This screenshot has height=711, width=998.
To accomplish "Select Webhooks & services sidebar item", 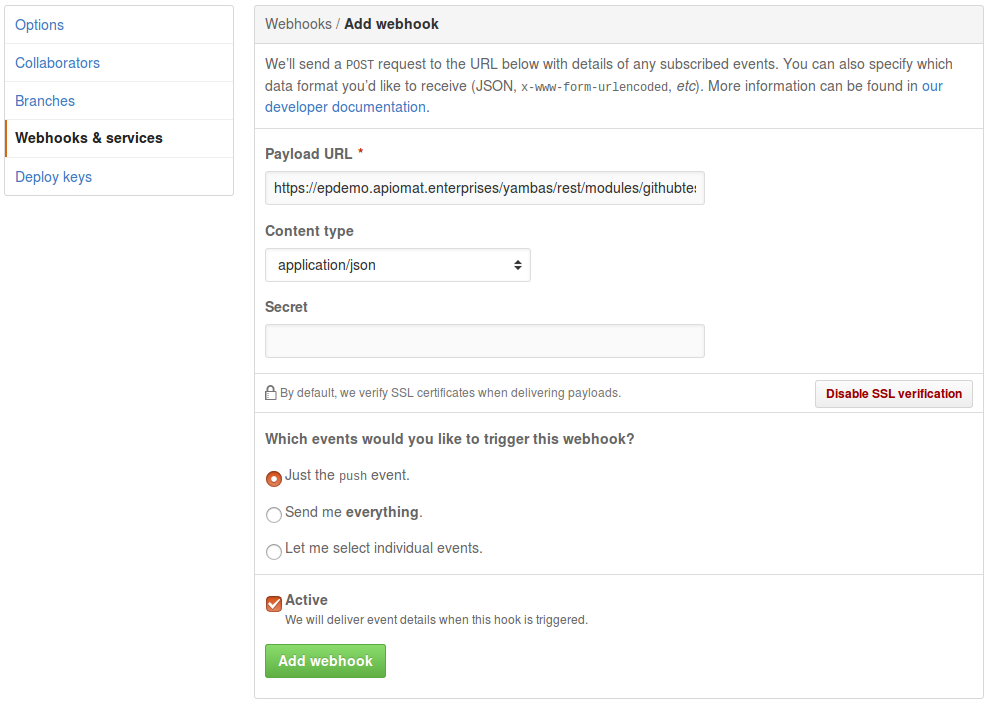I will tap(89, 138).
